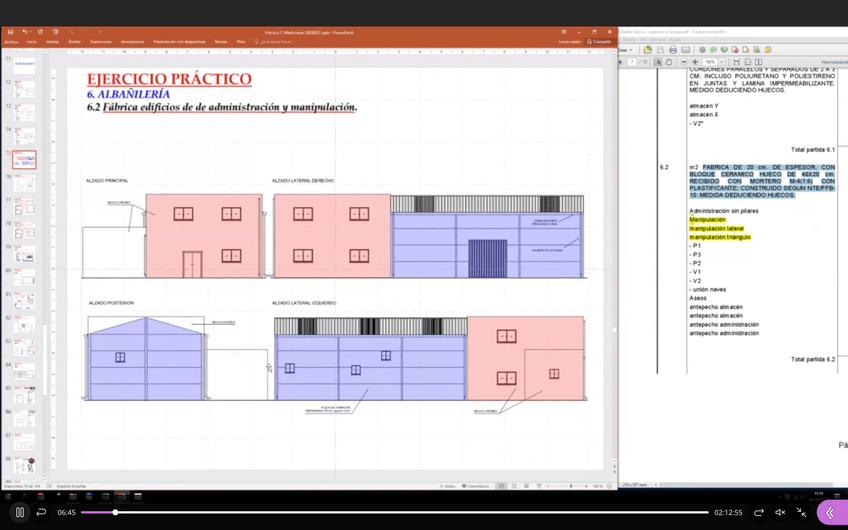Screen dimensions: 848x530
Task: Open the Animaciones tab
Action: click(132, 42)
